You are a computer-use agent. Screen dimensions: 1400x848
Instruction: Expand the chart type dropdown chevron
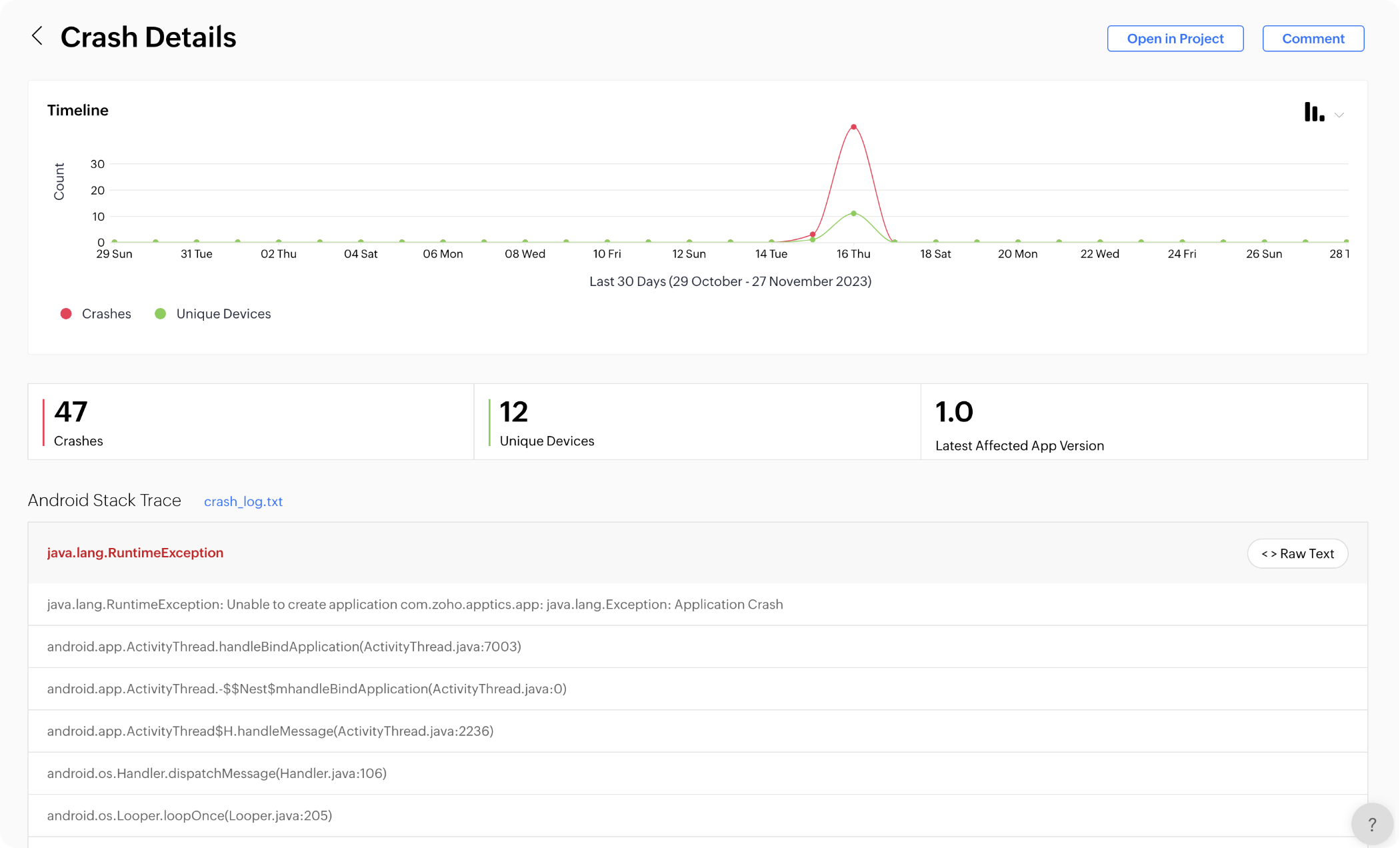point(1339,115)
